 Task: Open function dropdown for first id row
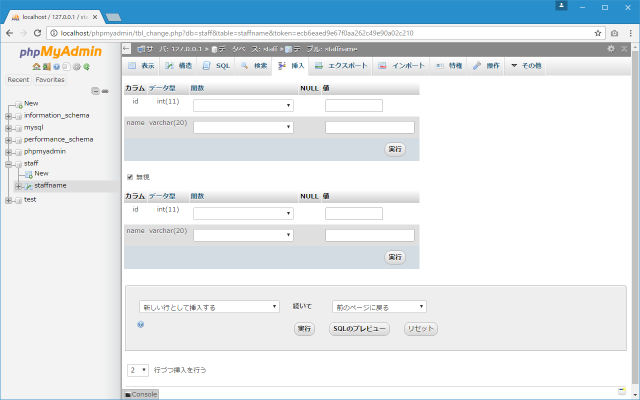[x=243, y=105]
